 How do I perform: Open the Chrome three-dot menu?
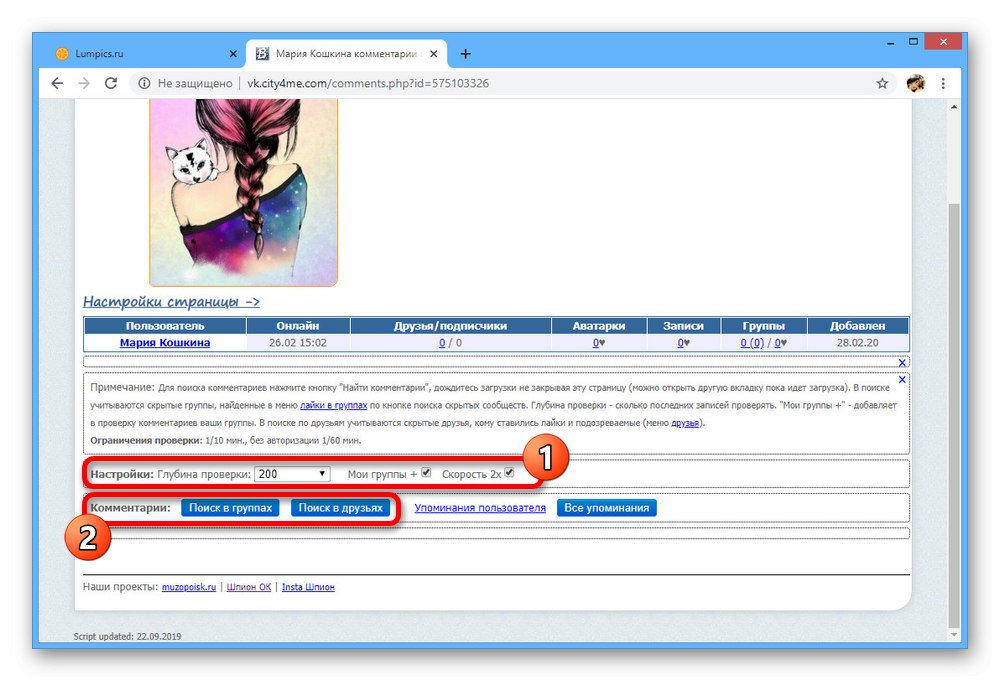943,83
